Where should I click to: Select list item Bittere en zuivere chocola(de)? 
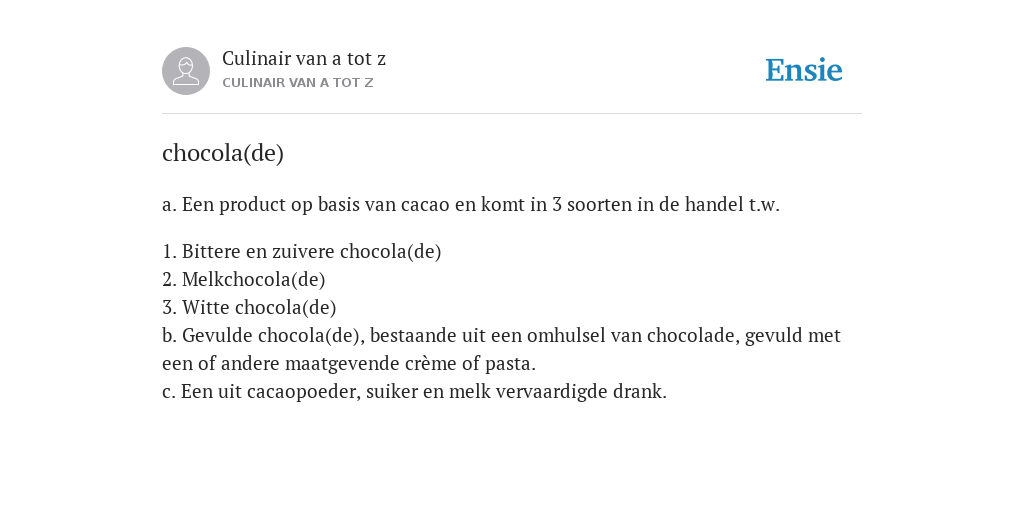coord(302,251)
